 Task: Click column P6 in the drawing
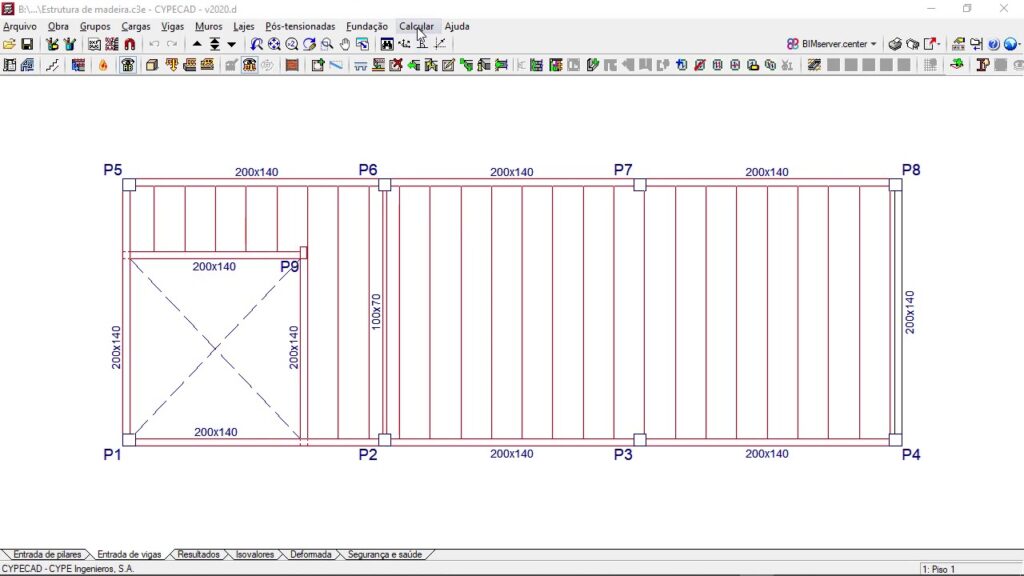click(384, 184)
